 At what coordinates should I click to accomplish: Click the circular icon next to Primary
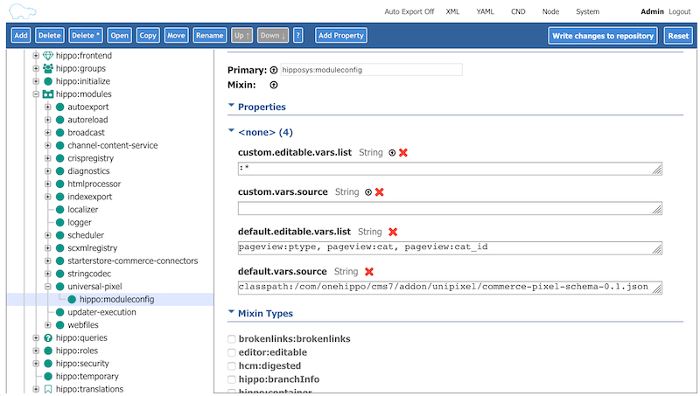[274, 70]
